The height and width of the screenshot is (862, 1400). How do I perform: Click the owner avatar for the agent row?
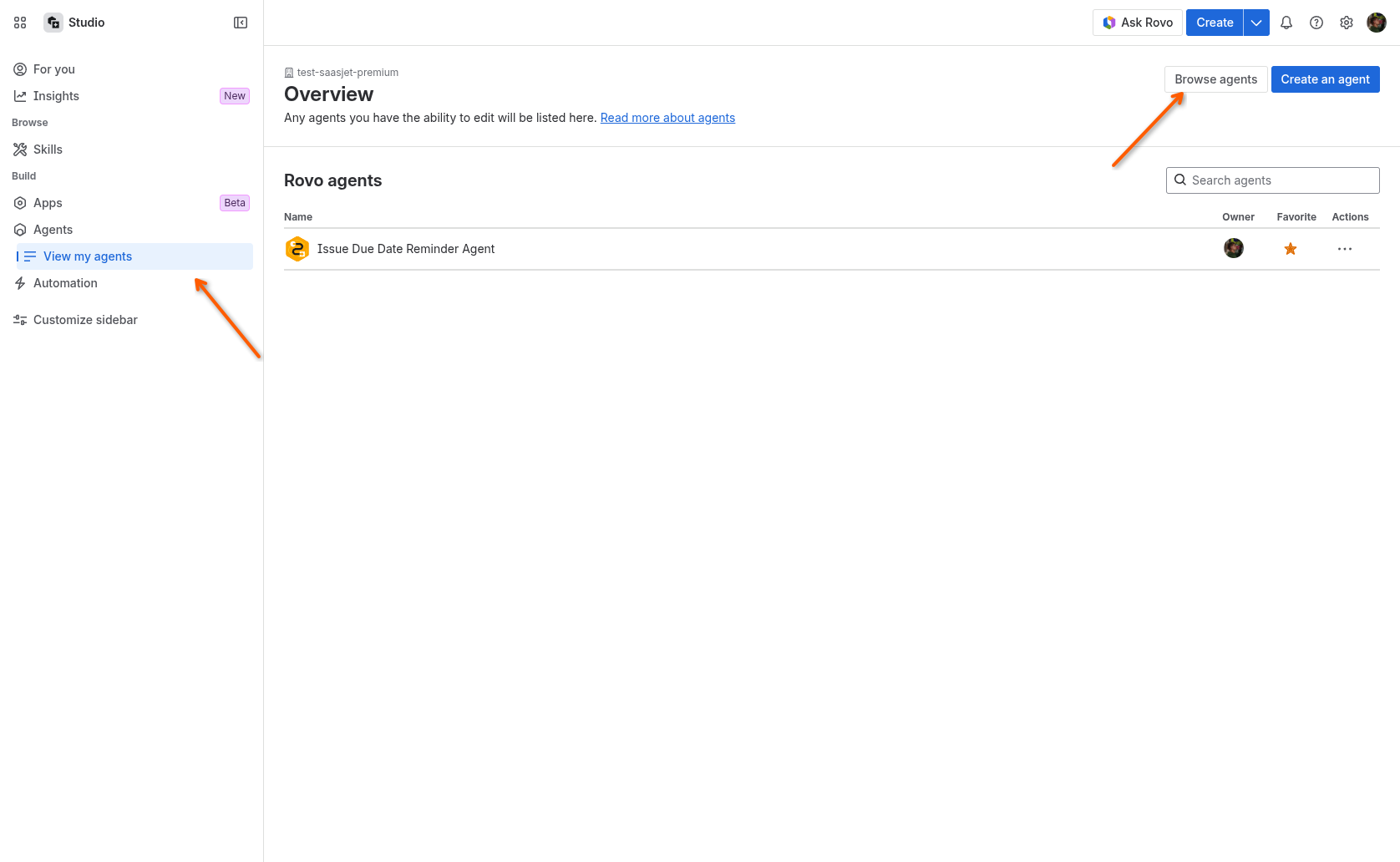[x=1234, y=248]
